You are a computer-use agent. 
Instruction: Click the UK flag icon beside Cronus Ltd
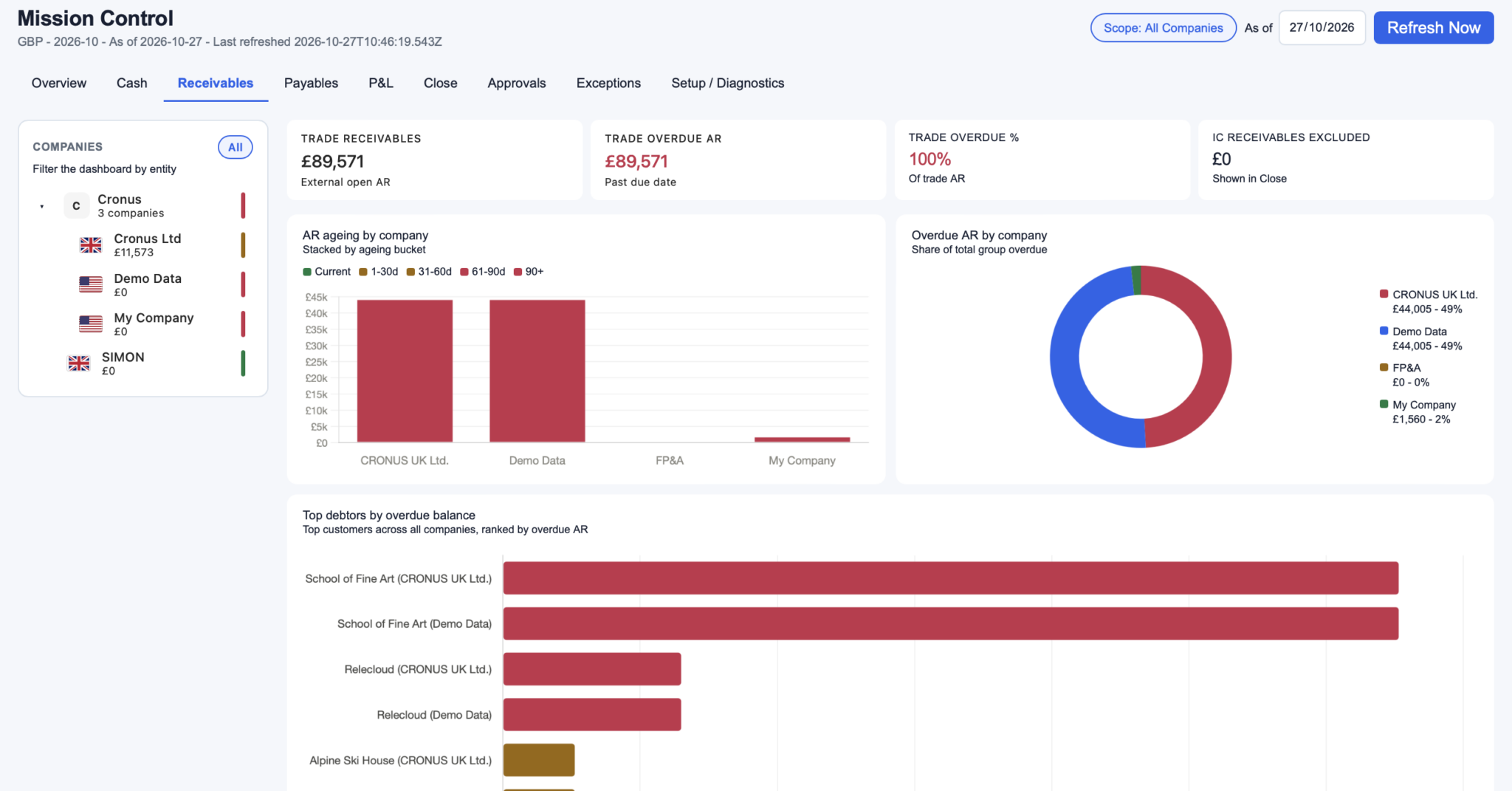pos(91,245)
